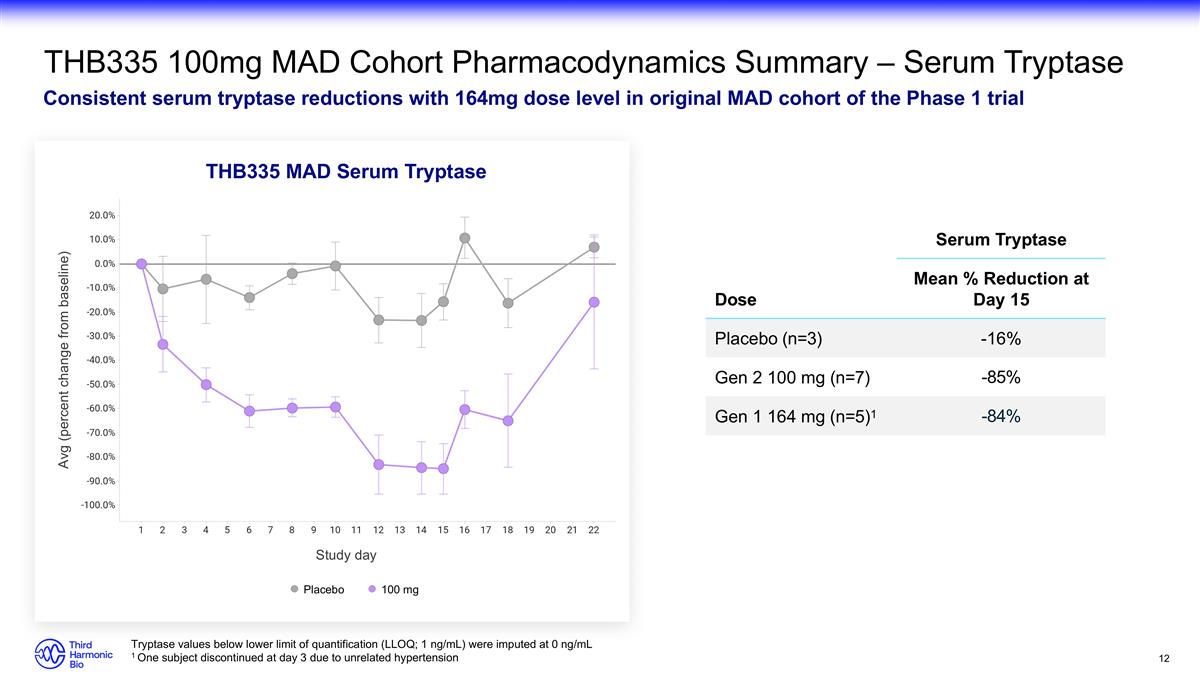This screenshot has height=675, width=1200.
Task: Select the main slide title text
Action: 583,63
